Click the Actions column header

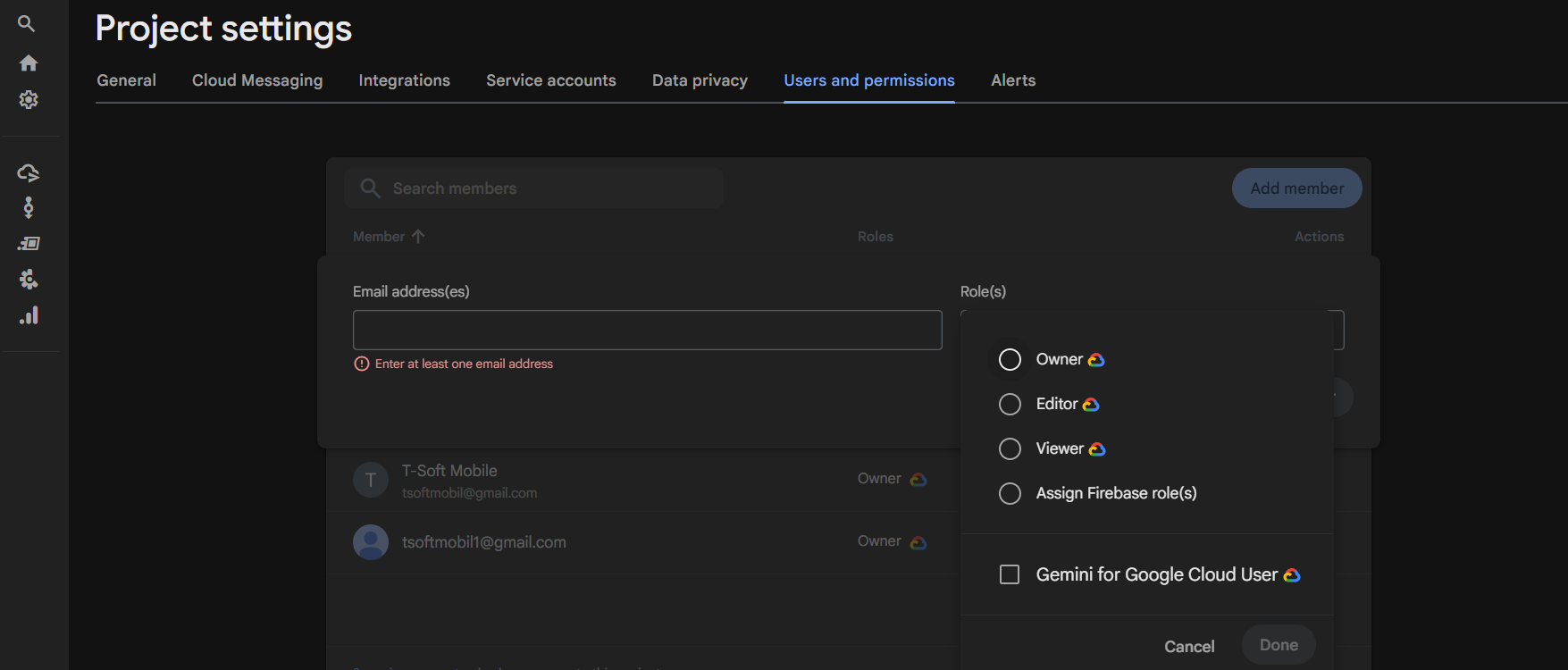1319,237
